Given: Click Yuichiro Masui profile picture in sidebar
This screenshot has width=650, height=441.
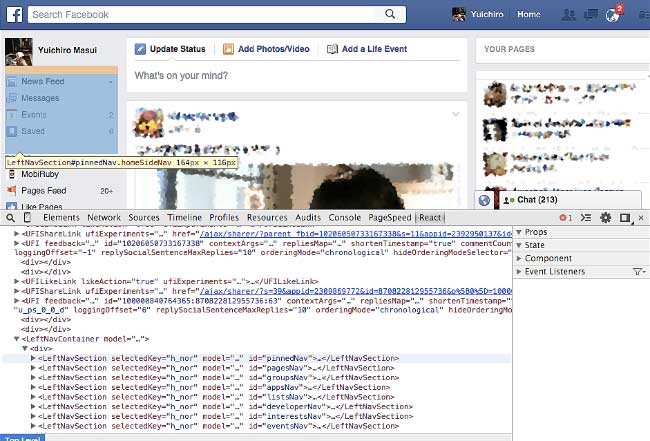Looking at the screenshot, I should (19, 52).
